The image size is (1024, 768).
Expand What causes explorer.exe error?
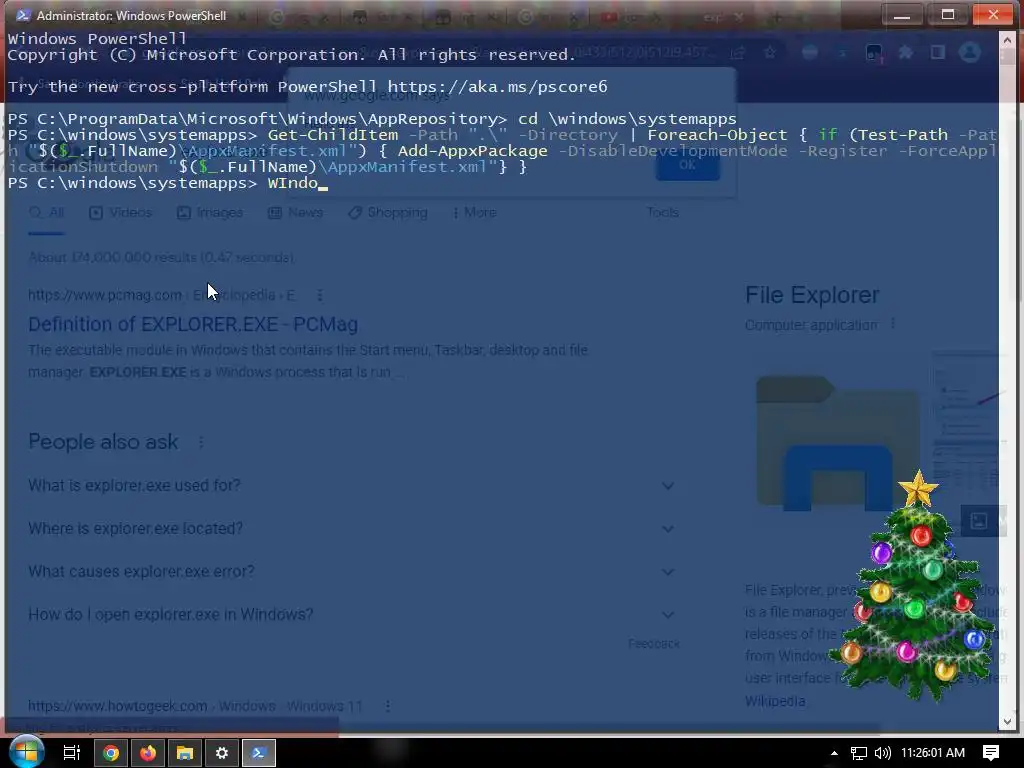tap(351, 571)
